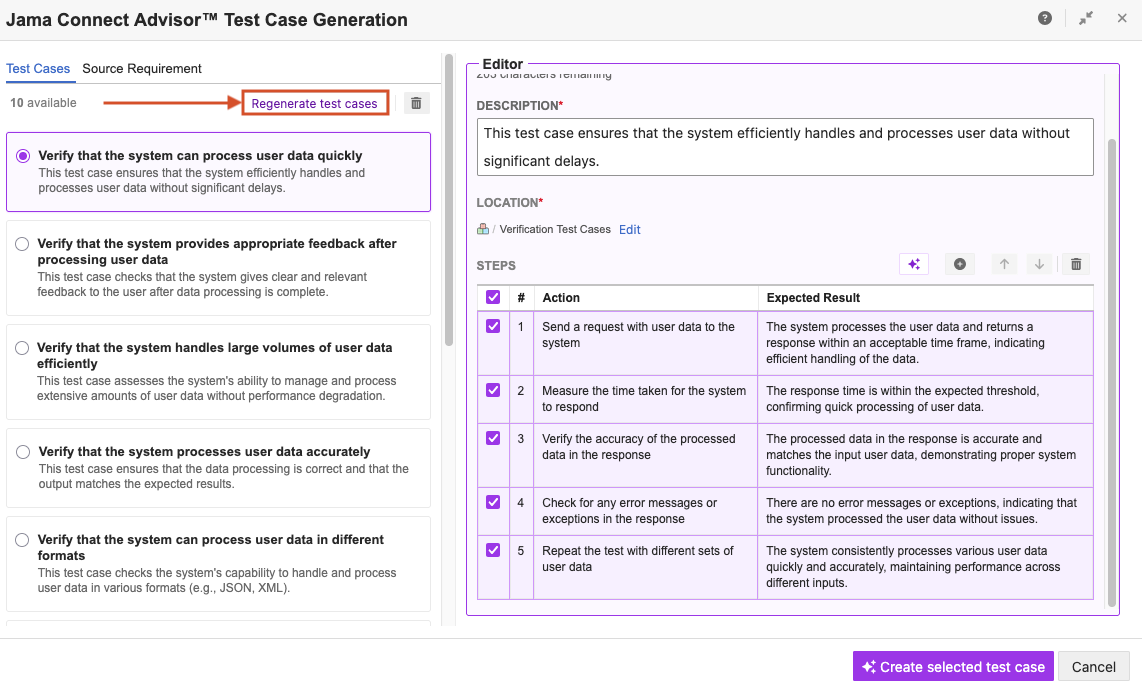
Task: Open the Test Cases tab
Action: click(38, 69)
